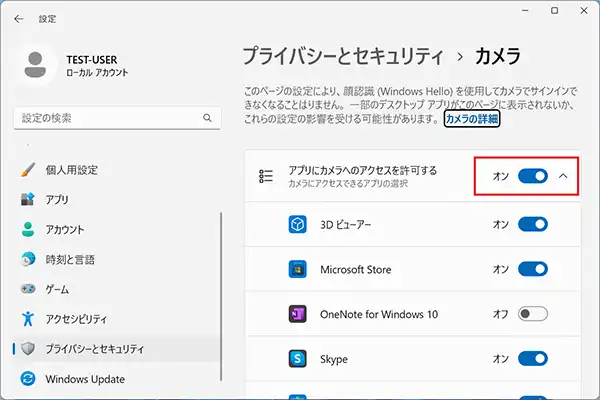Click the list icon beside アプリにカメラへのアクセスを許可する
The width and height of the screenshot is (600, 400).
tap(266, 176)
